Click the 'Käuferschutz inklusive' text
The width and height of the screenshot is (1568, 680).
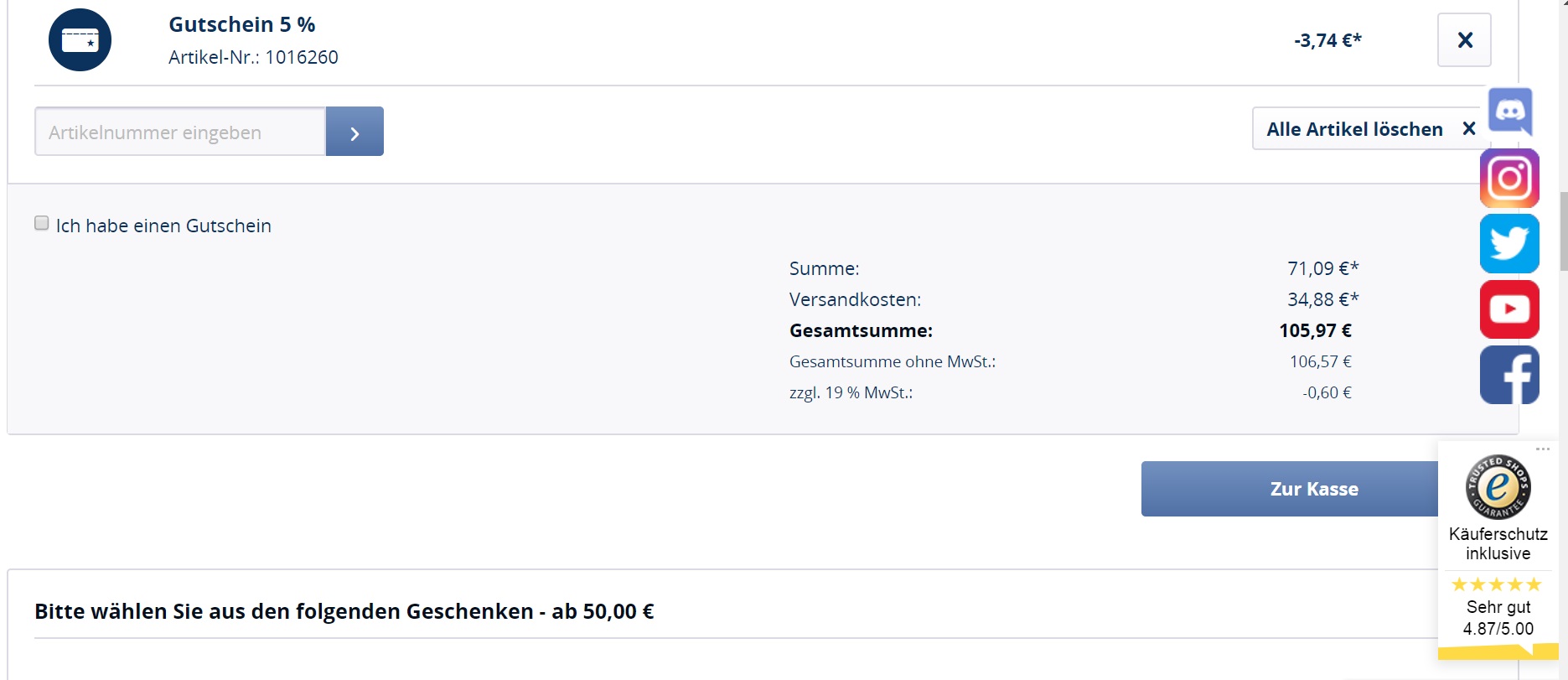[x=1498, y=543]
